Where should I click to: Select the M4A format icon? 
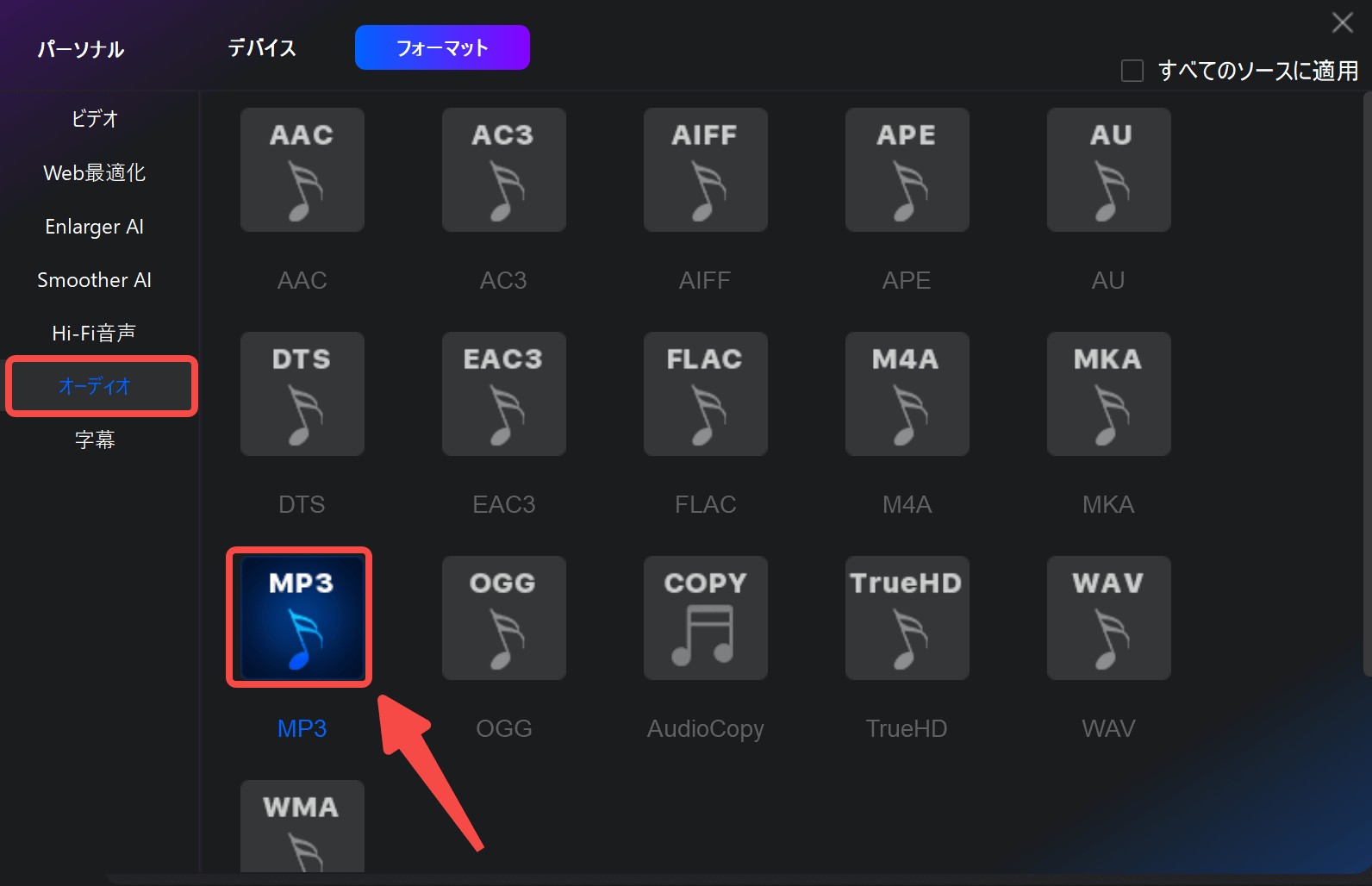907,394
